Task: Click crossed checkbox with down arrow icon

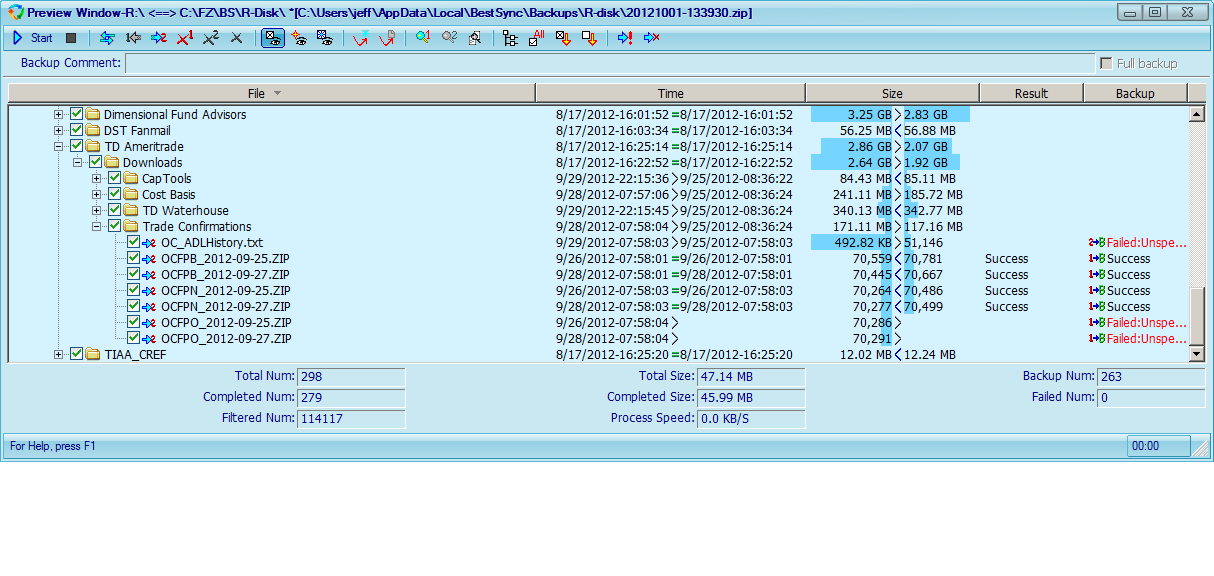Action: coord(563,38)
